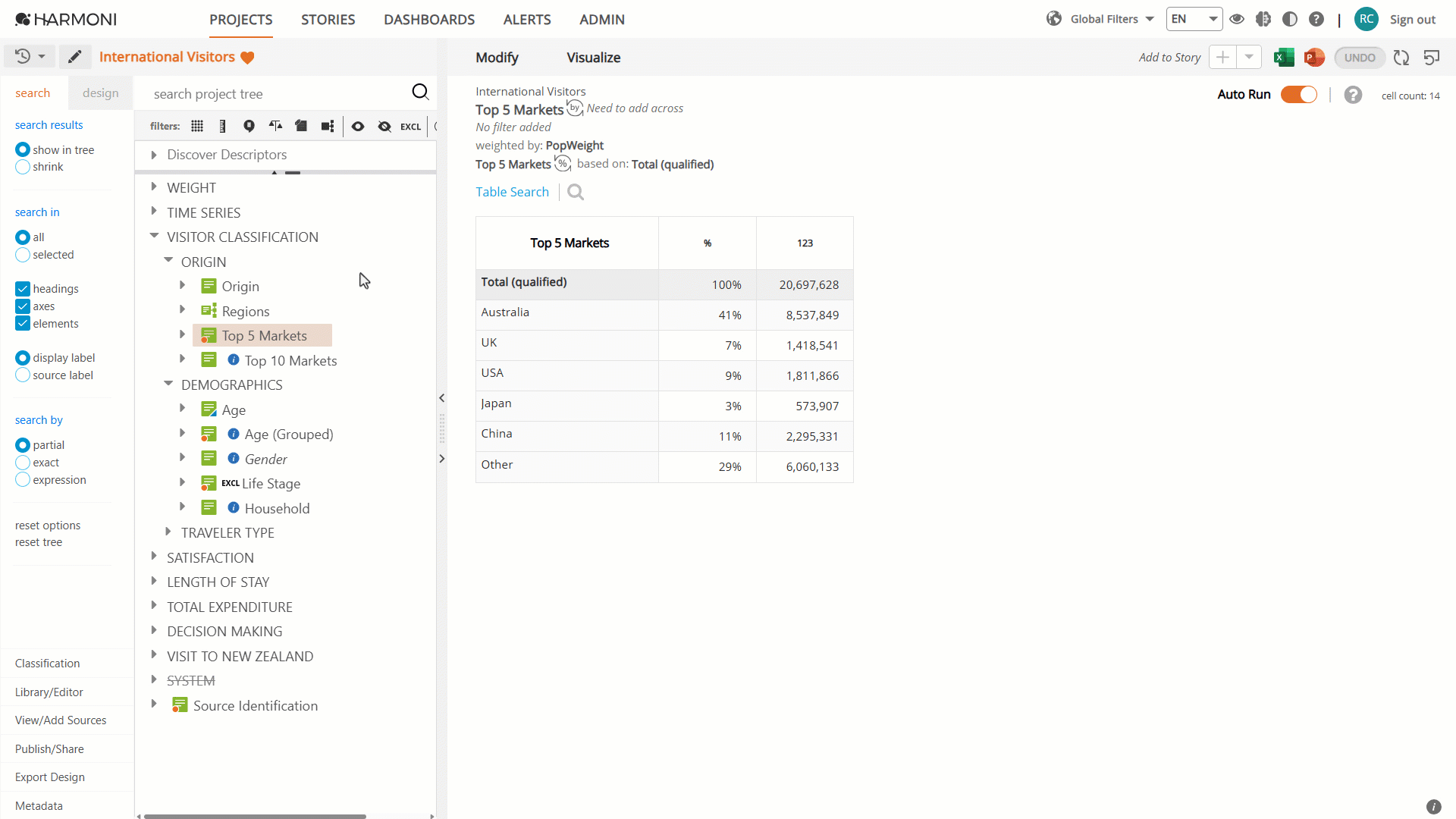Click the brain icon in top bar
Screen dimensions: 1456x819
coord(1263,19)
